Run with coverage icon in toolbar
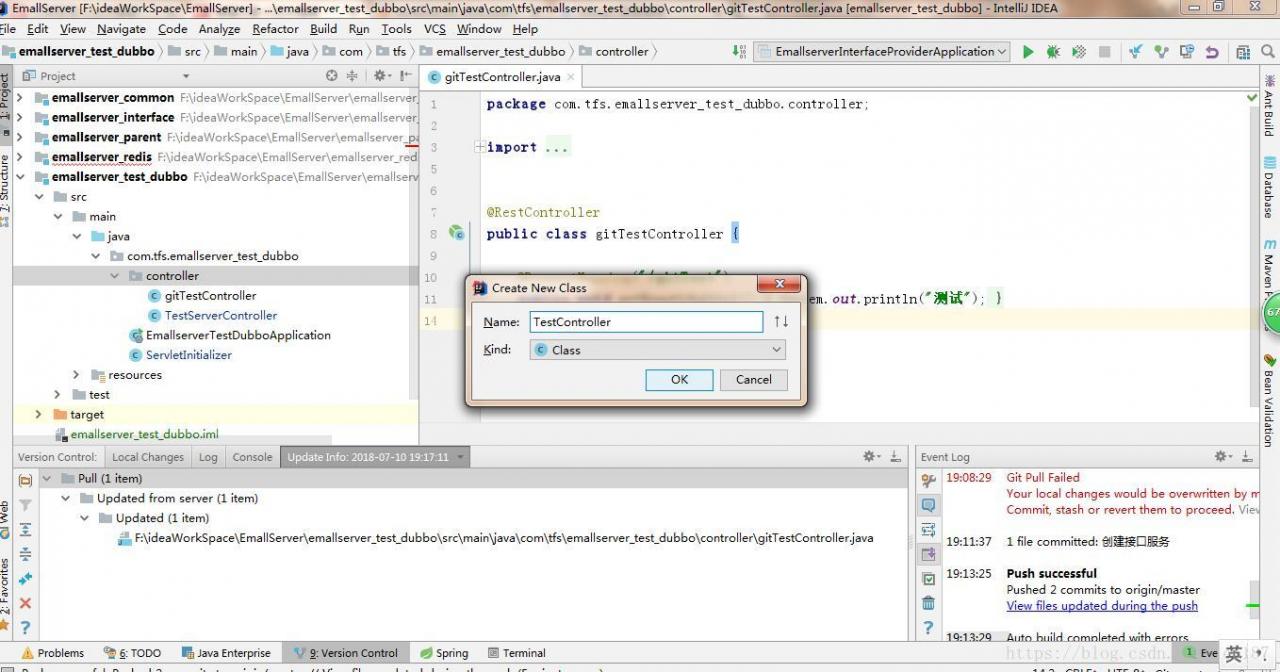1280x672 pixels. click(1079, 52)
